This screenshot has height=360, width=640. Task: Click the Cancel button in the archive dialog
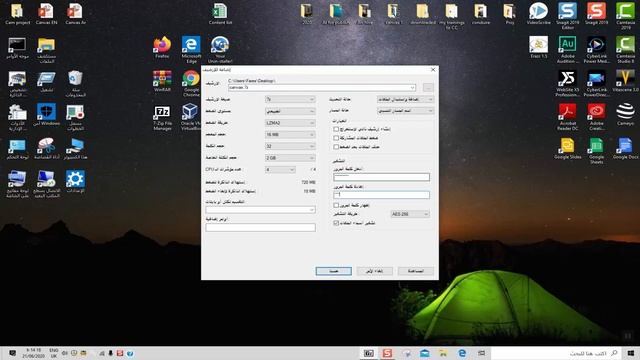click(375, 271)
